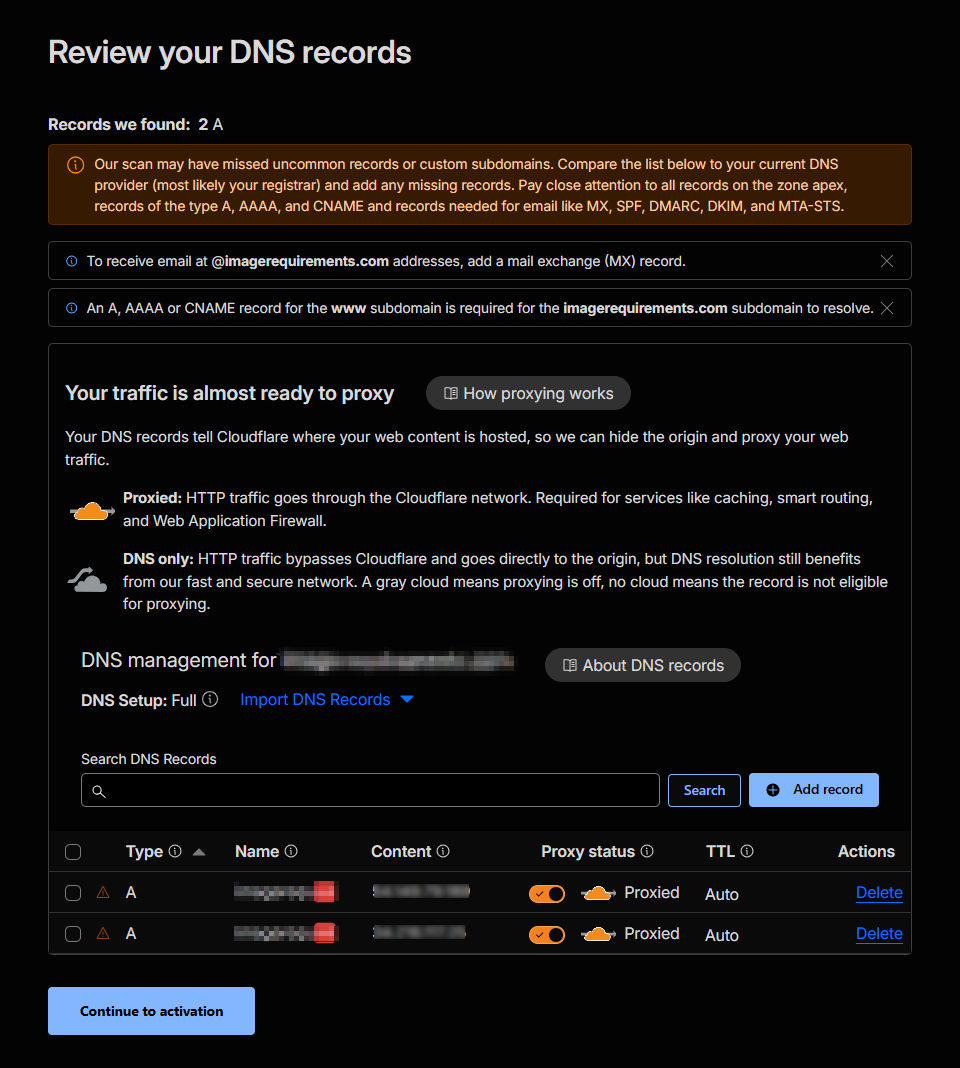
Task: Focus the Search DNS Records input field
Action: [x=370, y=790]
